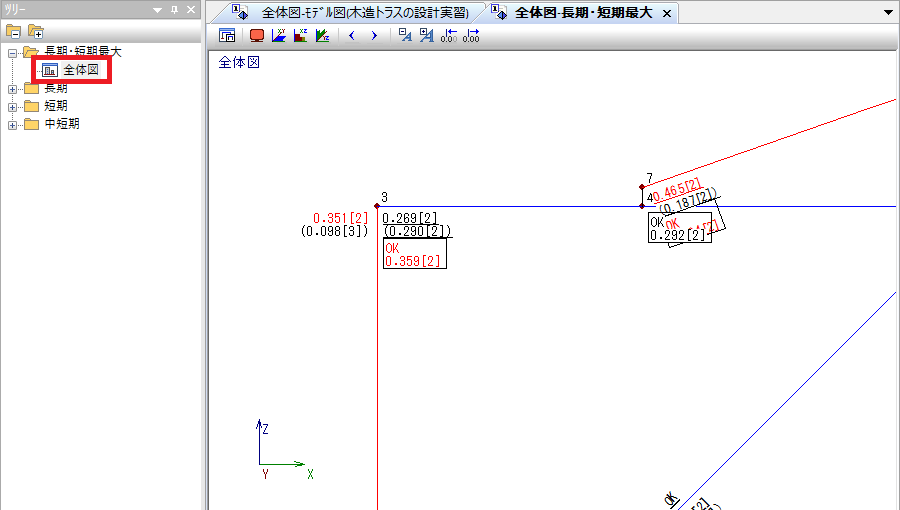
Task: Select the 短期 folder in tree
Action: tap(56, 106)
